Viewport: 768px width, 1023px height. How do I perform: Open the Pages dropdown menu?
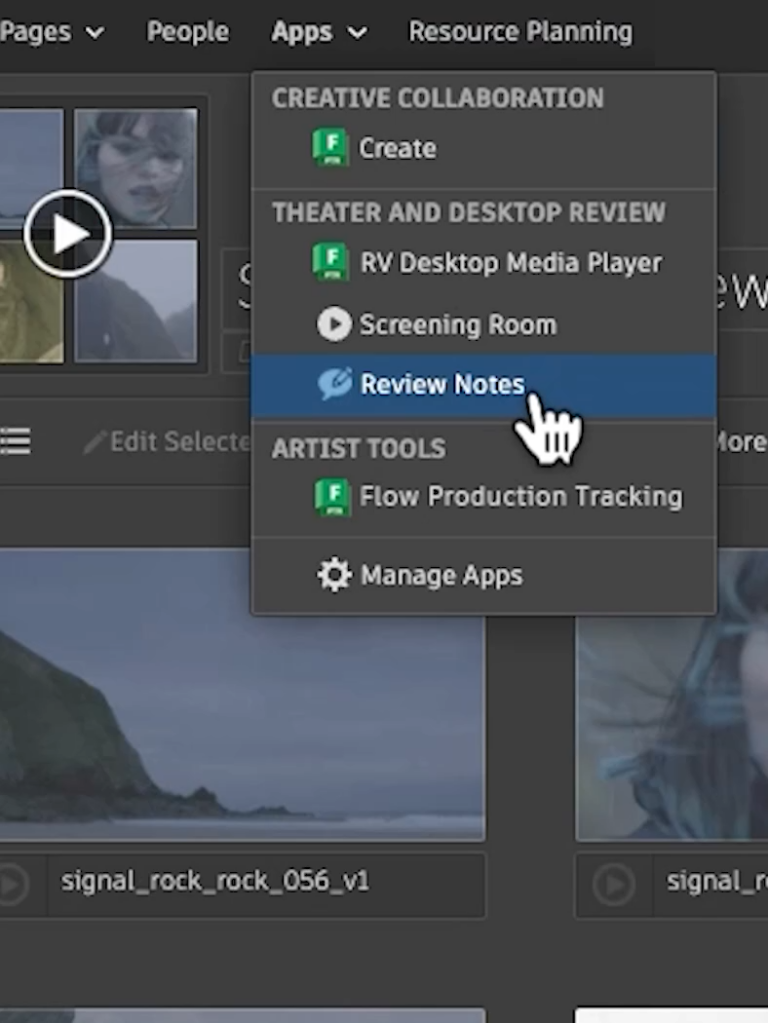tap(51, 31)
